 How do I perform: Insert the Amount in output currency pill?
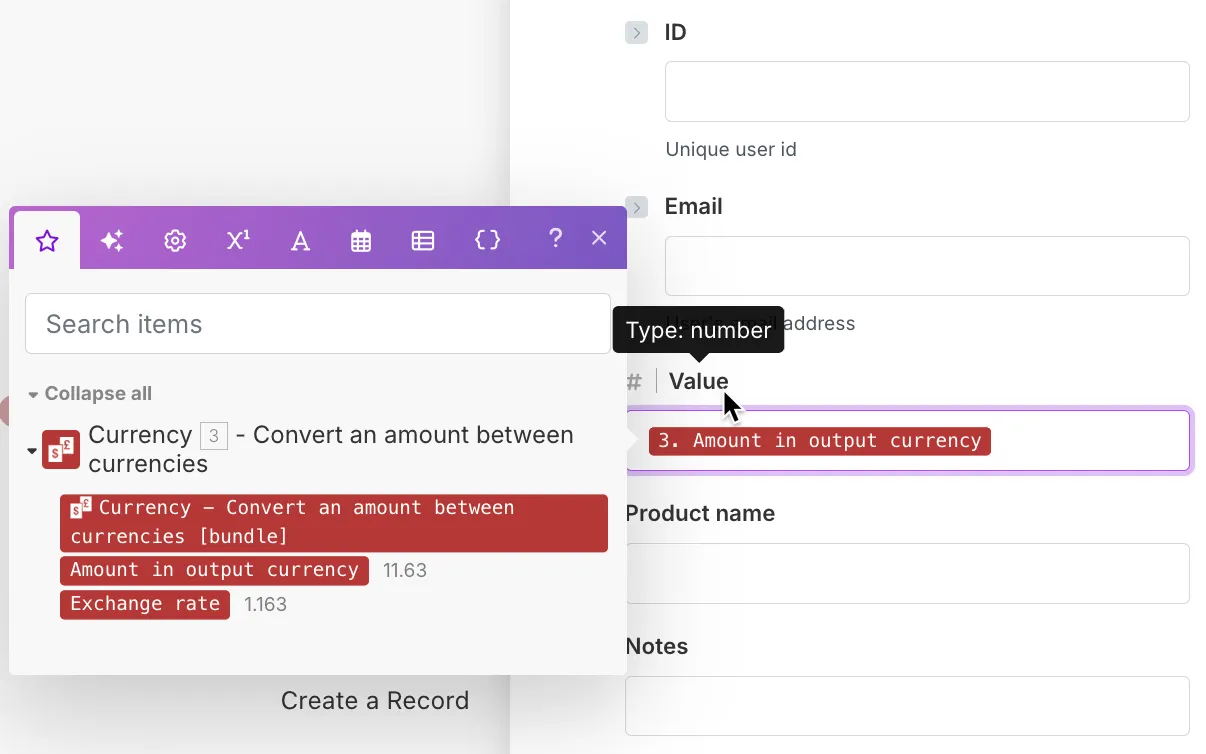tap(214, 570)
